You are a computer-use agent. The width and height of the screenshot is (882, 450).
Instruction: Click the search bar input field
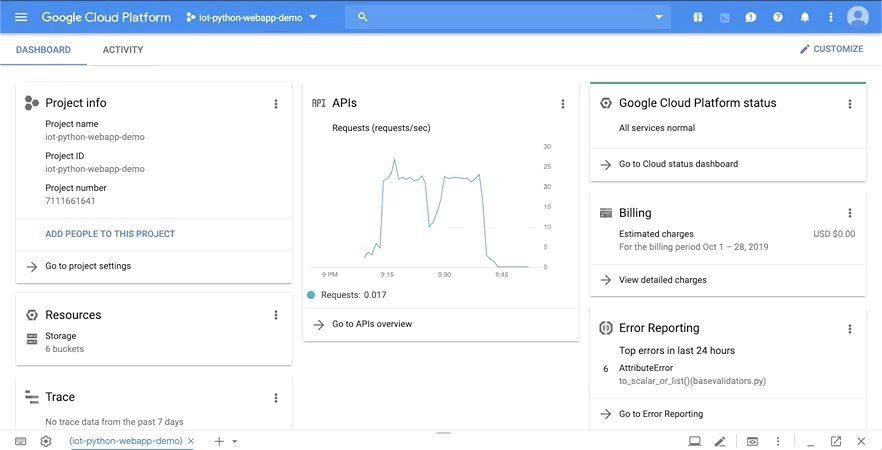[507, 17]
